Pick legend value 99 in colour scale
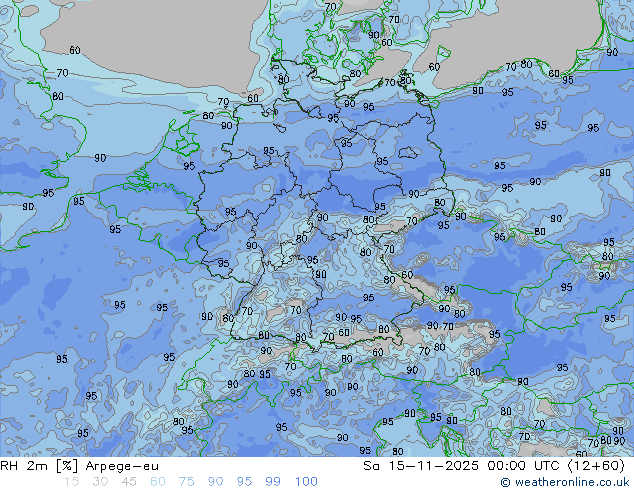This screenshot has width=634, height=490. [273, 482]
